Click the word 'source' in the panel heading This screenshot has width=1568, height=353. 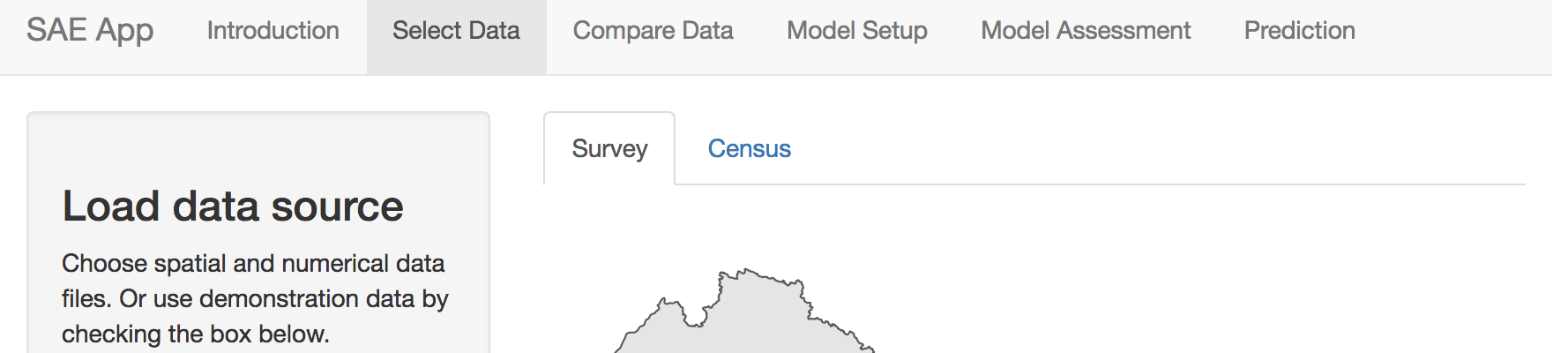point(337,207)
